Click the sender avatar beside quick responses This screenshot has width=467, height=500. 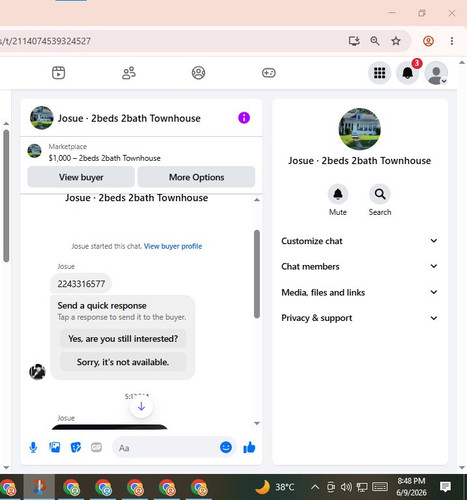[x=37, y=372]
